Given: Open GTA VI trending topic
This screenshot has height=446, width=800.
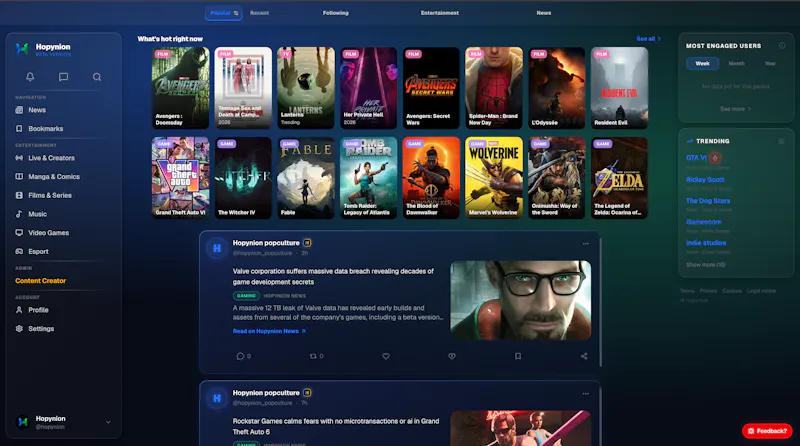Looking at the screenshot, I should click(x=696, y=158).
